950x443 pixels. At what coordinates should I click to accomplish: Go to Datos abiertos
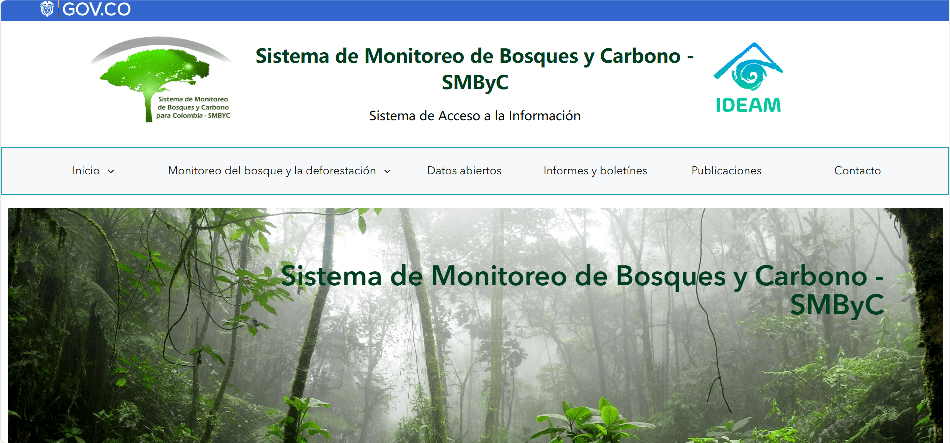point(464,171)
